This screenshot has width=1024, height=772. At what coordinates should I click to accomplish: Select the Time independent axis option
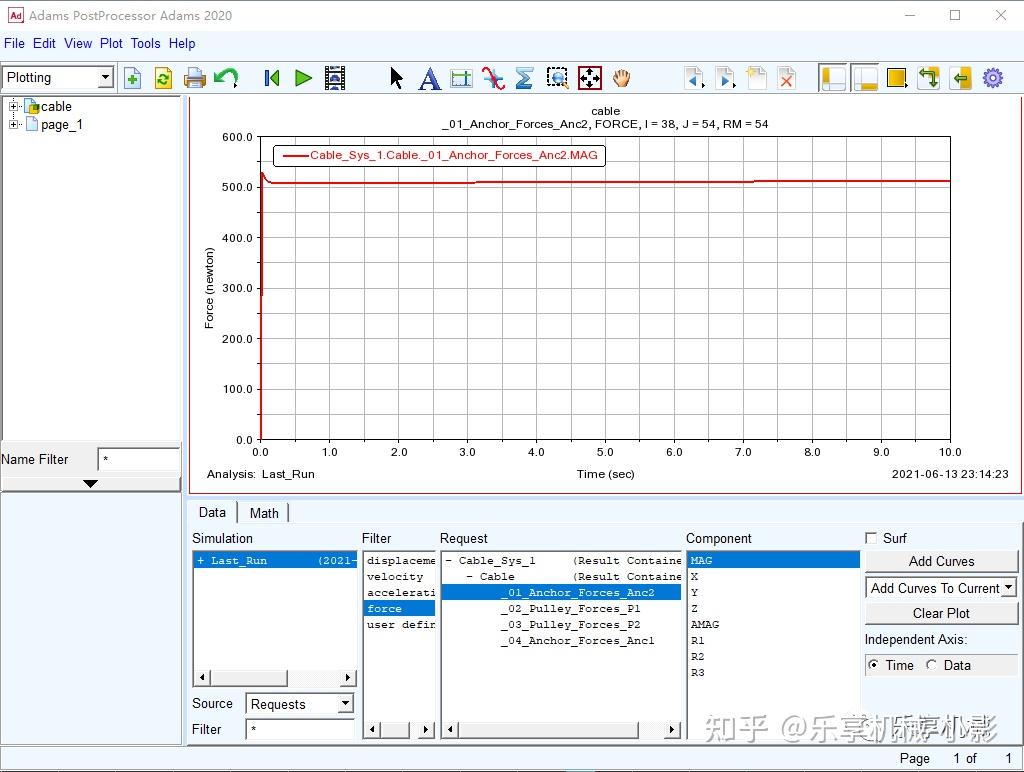point(874,665)
